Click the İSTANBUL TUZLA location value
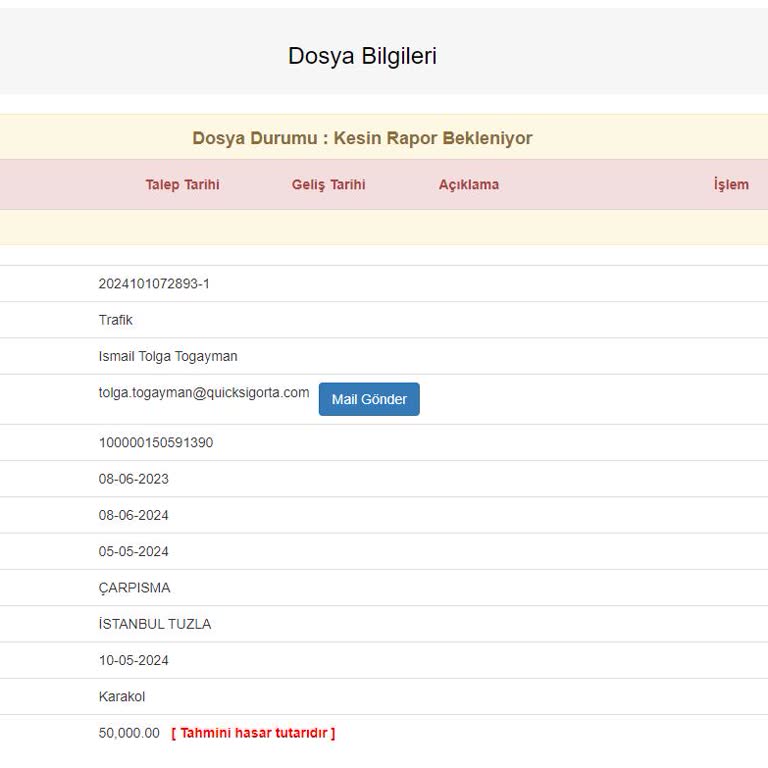 155,624
